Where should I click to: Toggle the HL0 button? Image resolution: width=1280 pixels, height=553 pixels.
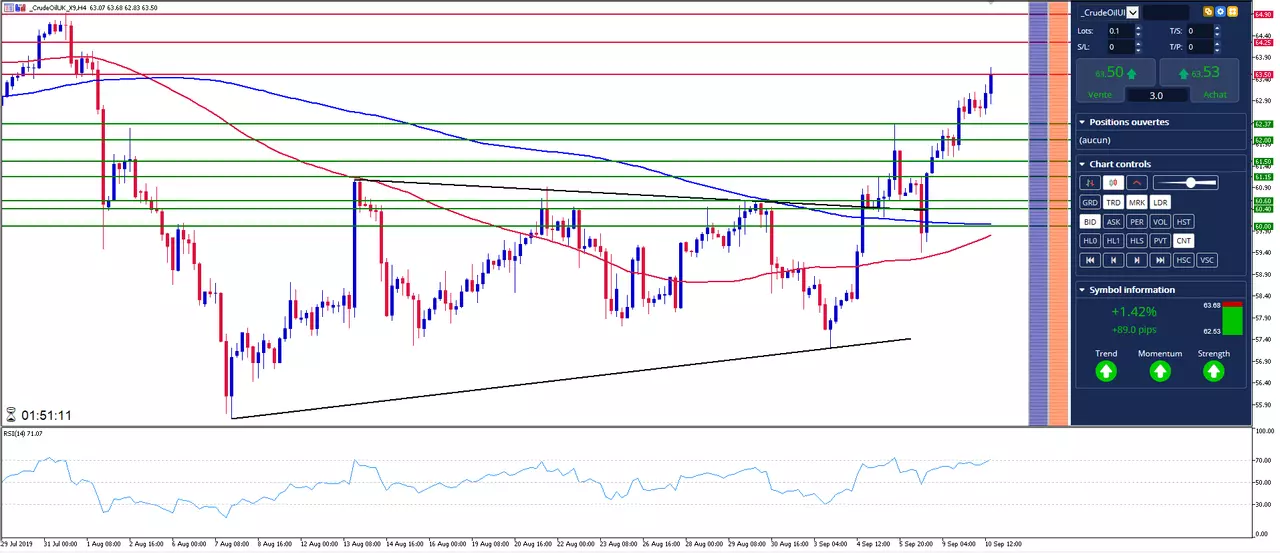pos(1090,241)
